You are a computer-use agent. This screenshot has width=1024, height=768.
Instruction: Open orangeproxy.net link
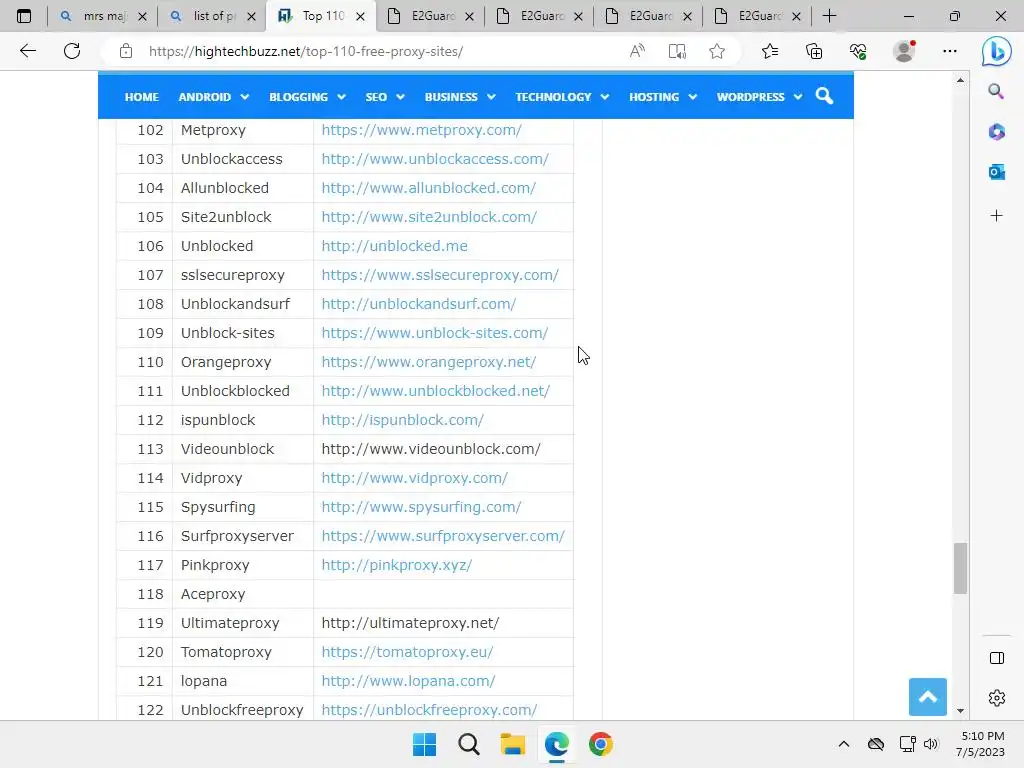[x=428, y=362]
